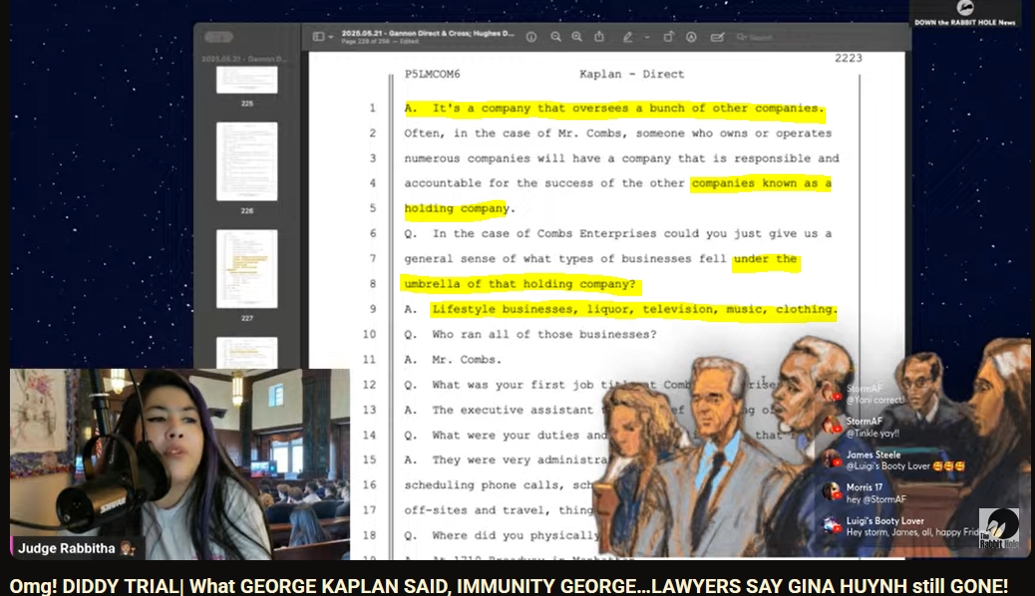This screenshot has height=596, width=1035.
Task: Select page 227 thumbnail in the sidebar
Action: [247, 269]
